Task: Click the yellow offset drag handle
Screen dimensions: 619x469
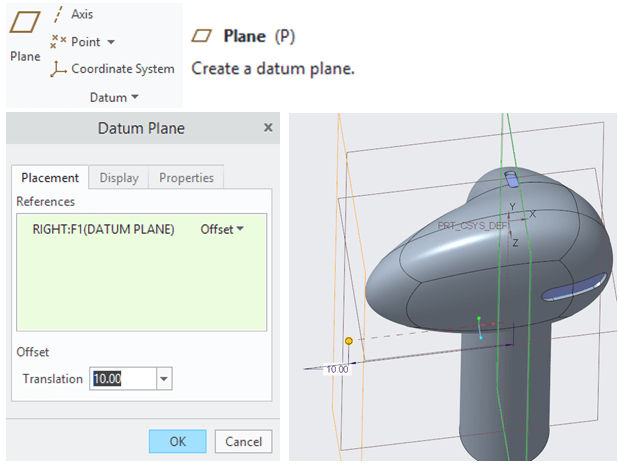Action: 349,341
